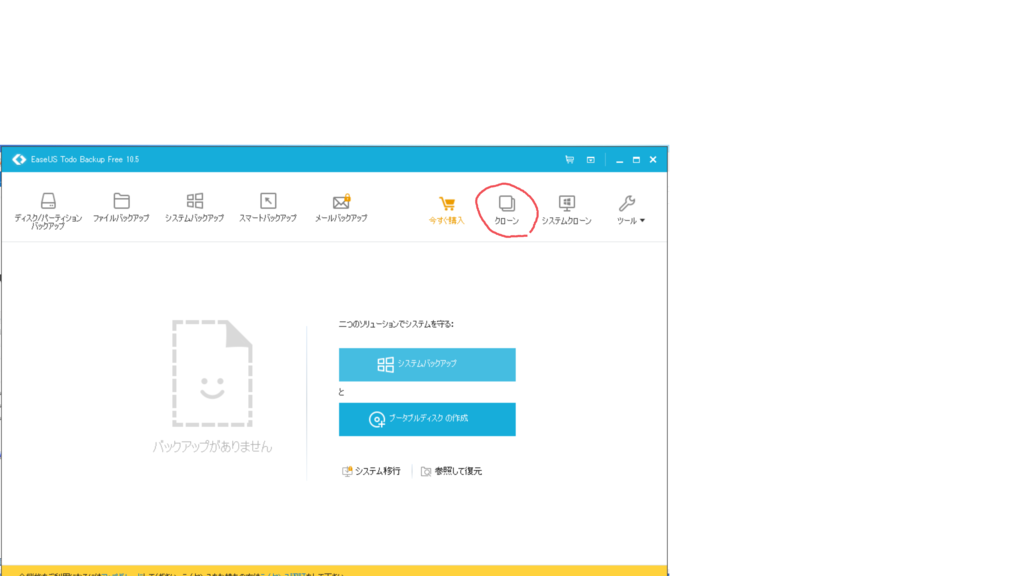Close the EaseUS Todo Backup window
Image resolution: width=1024 pixels, height=576 pixels.
click(653, 159)
